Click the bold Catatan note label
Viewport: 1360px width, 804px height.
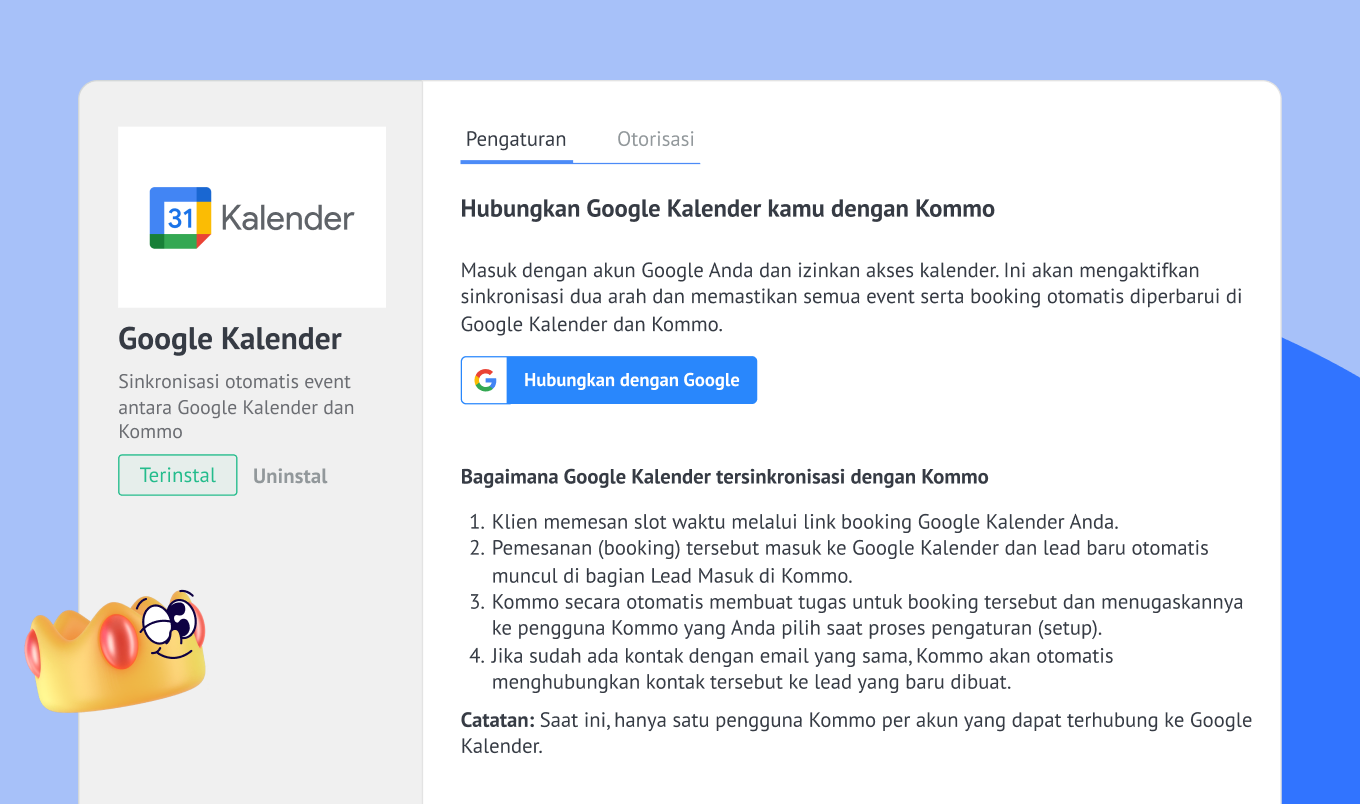tap(497, 720)
